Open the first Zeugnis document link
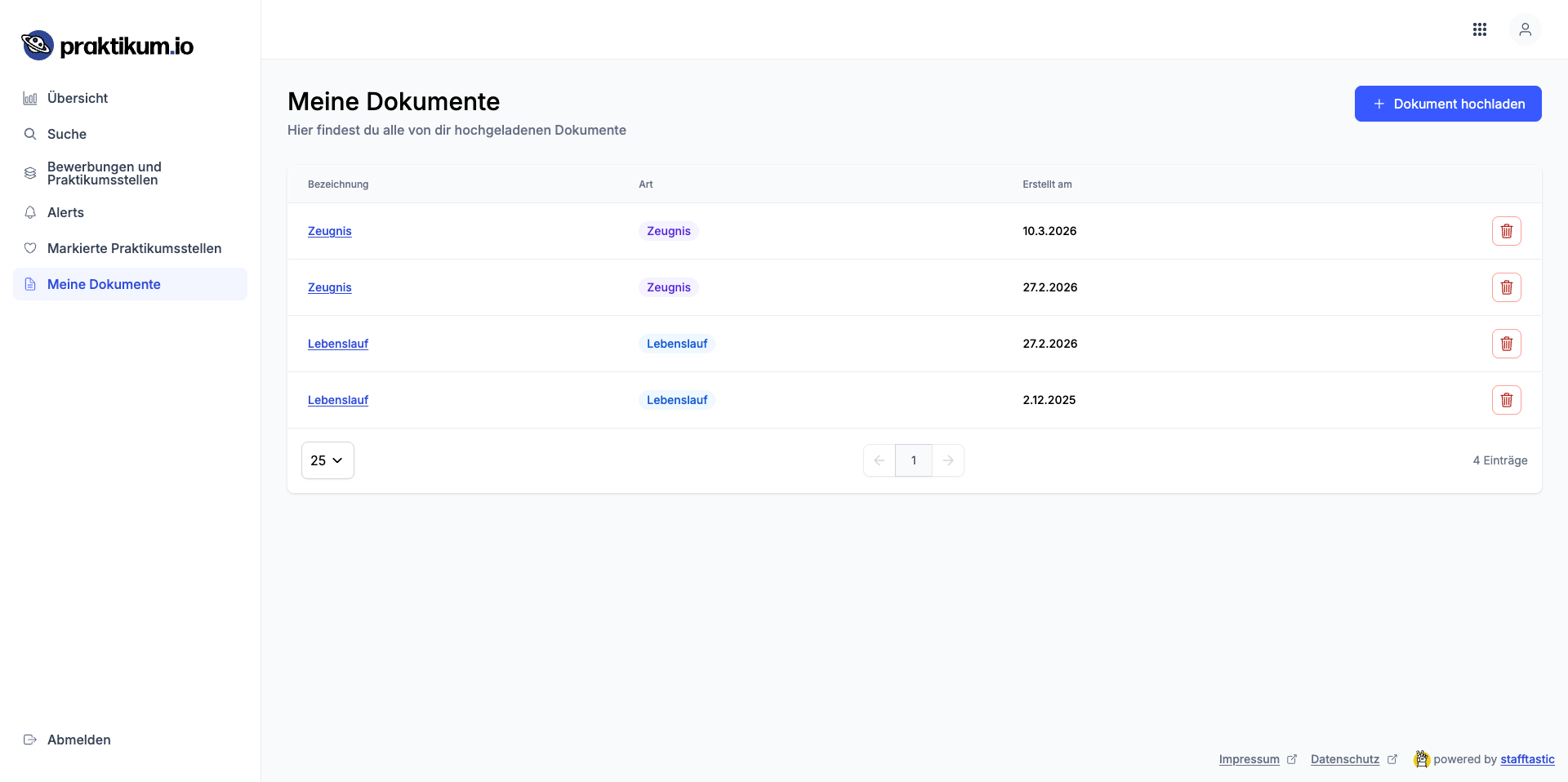 point(329,231)
